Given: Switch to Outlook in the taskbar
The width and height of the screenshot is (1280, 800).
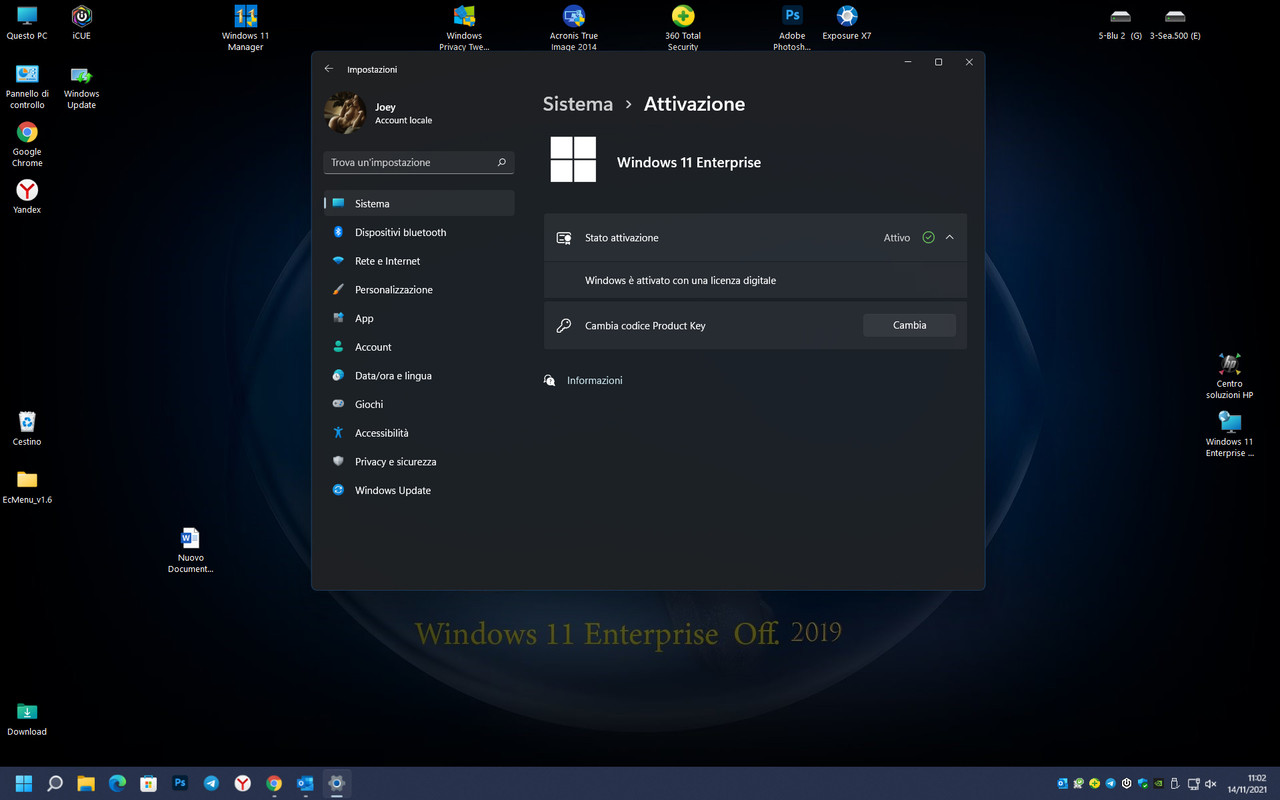Looking at the screenshot, I should pos(305,783).
